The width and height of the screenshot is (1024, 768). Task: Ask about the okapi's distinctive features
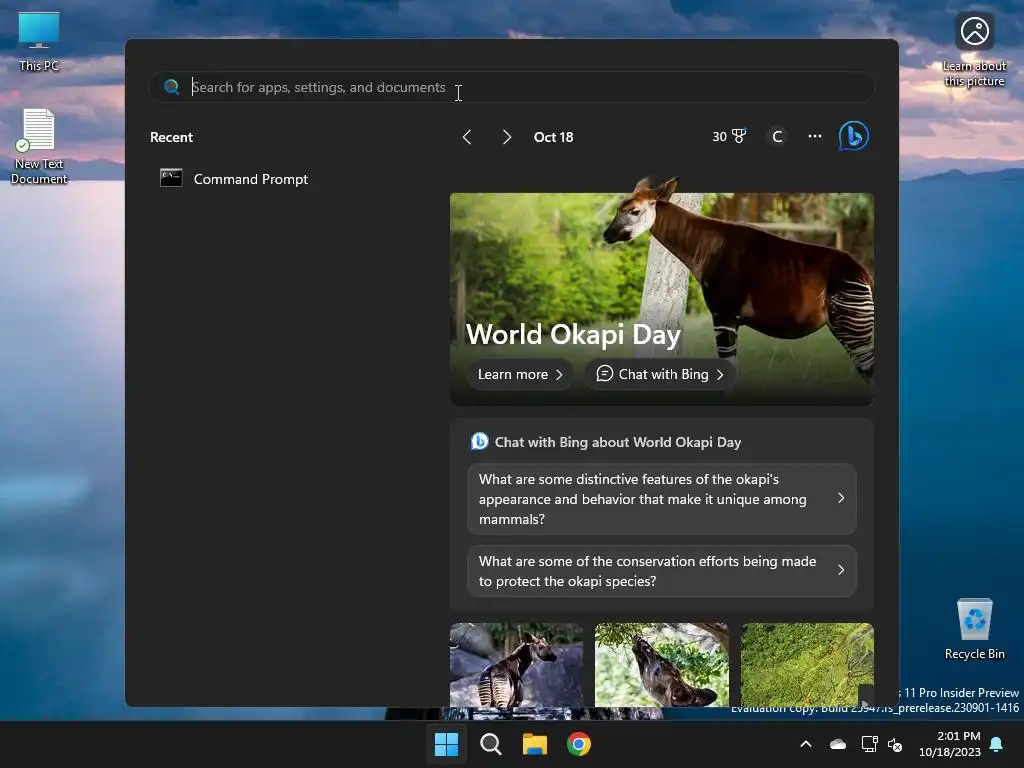click(x=662, y=499)
